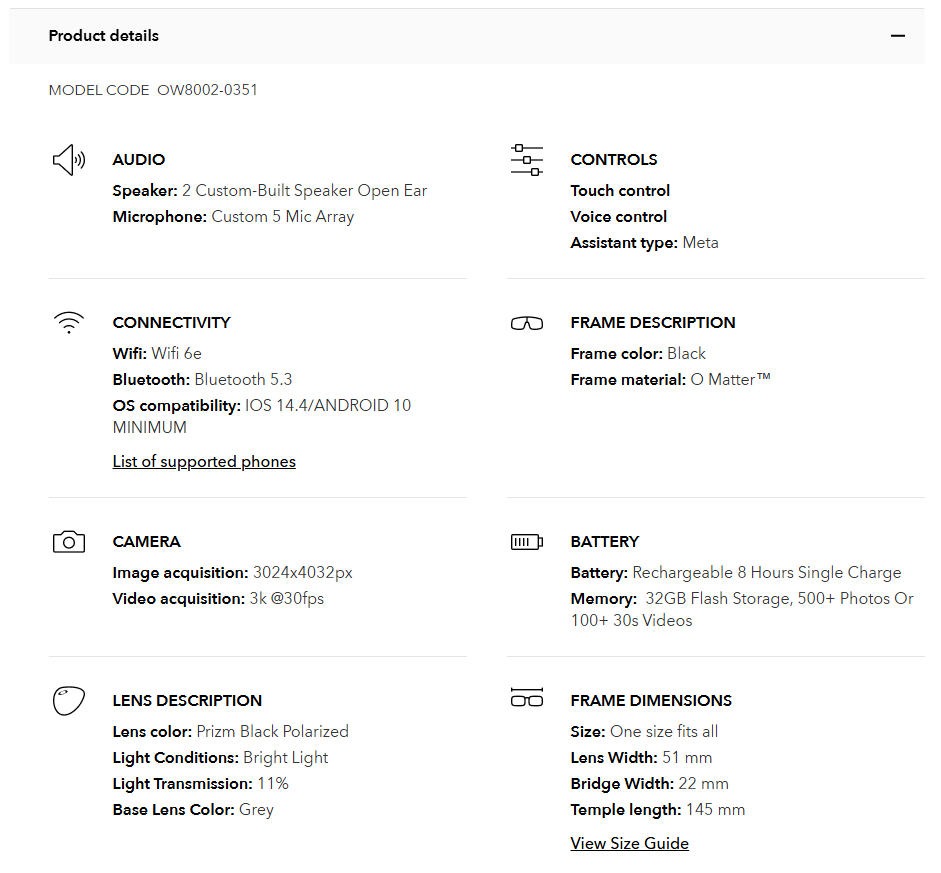The image size is (941, 873).
Task: Click the Assistant type Meta text
Action: [700, 243]
